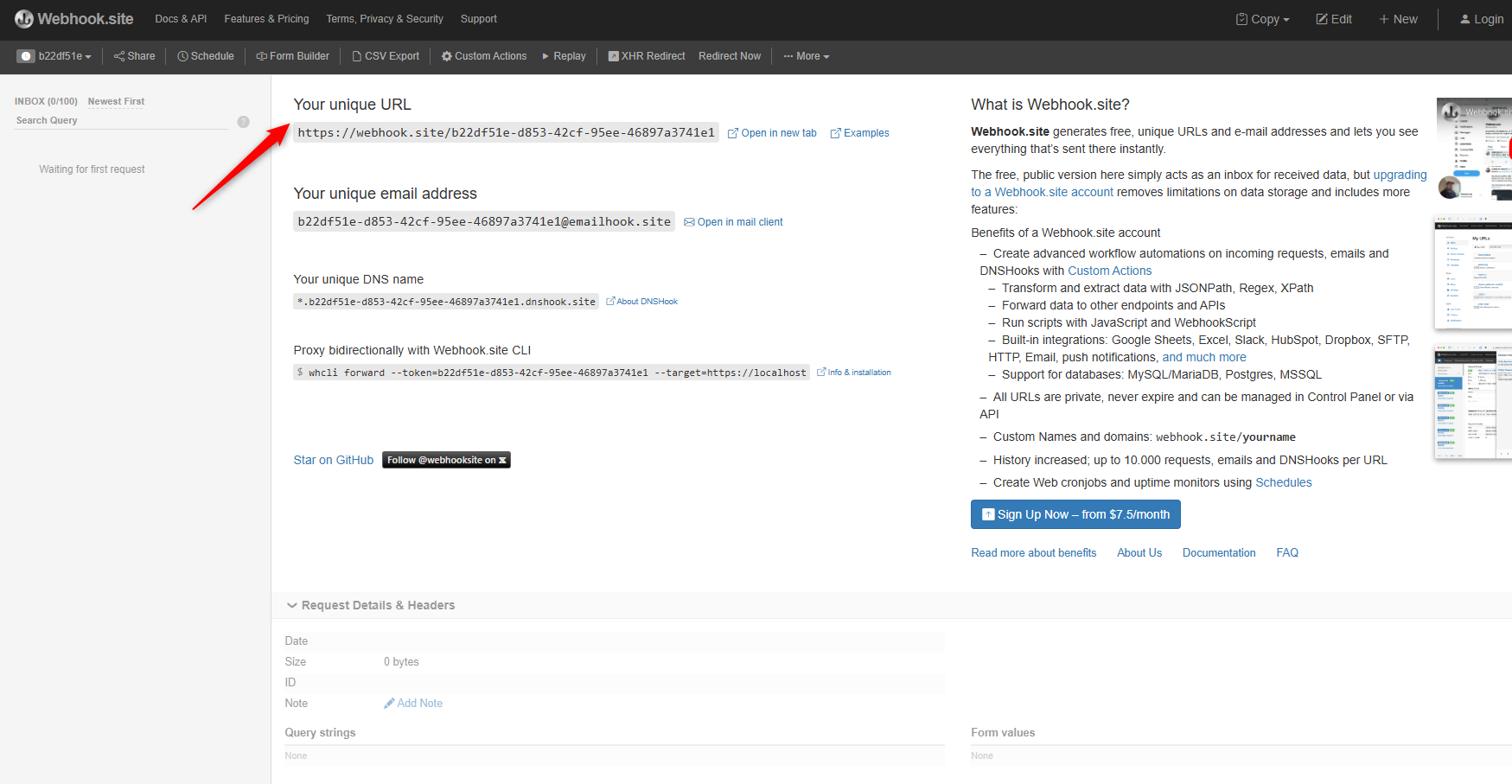Open the More dropdown menu
The image size is (1512, 784).
tap(807, 56)
